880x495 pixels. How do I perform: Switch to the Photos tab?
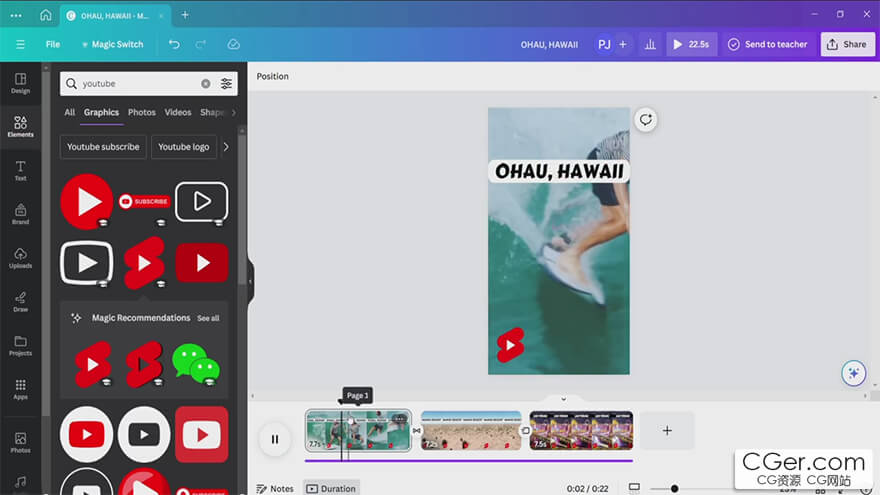[141, 112]
